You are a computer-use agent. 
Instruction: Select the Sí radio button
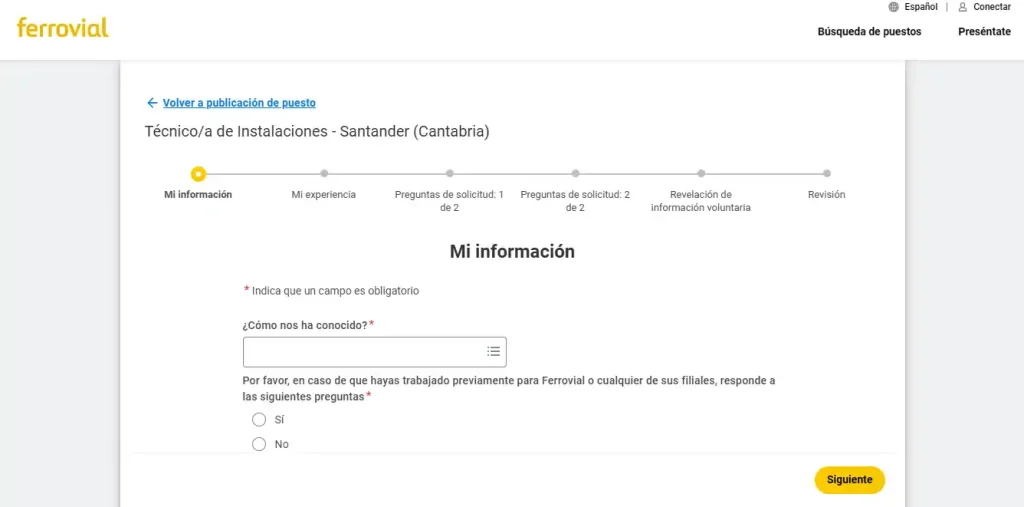(259, 419)
